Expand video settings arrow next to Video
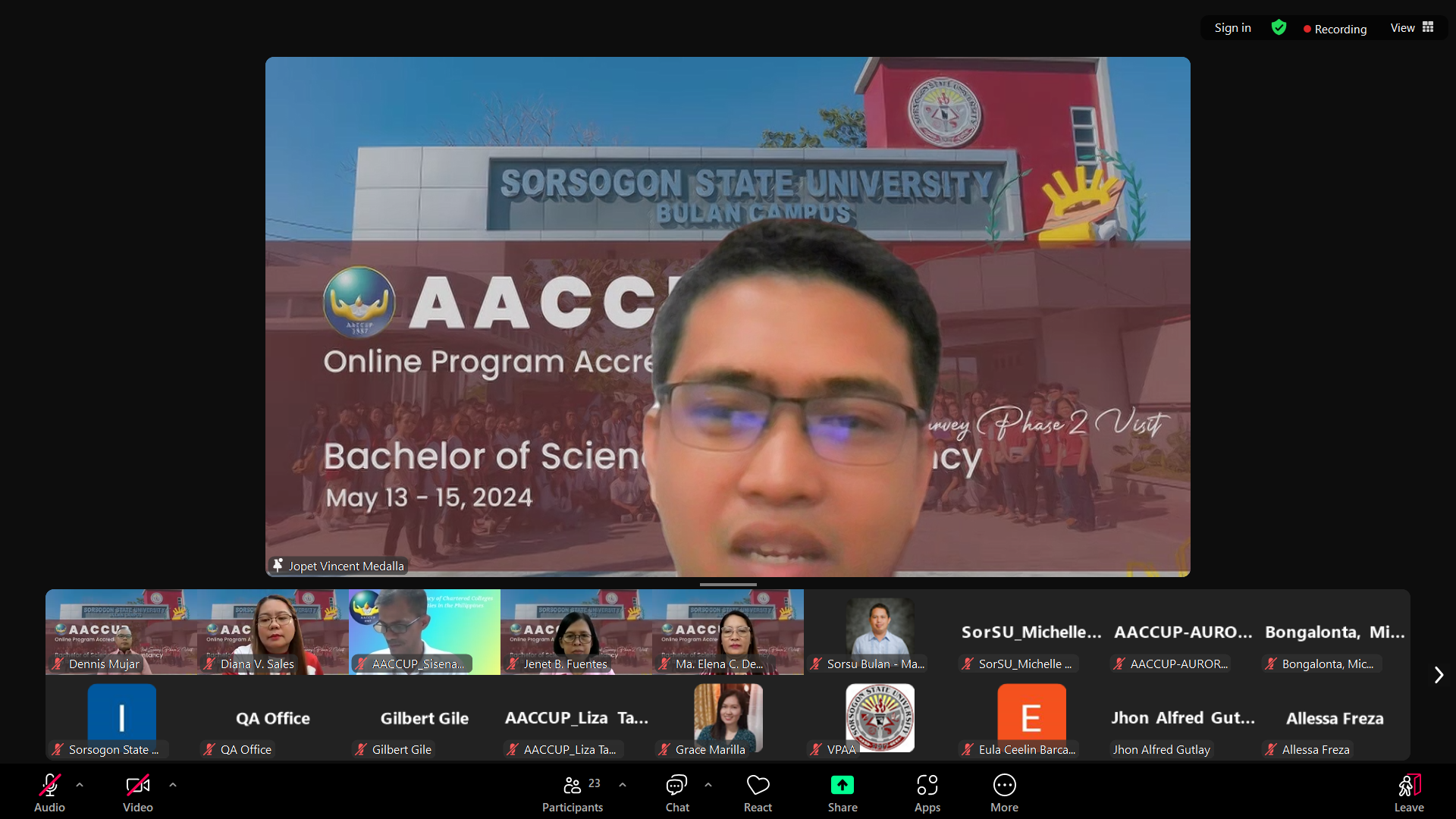1456x819 pixels. (x=173, y=785)
